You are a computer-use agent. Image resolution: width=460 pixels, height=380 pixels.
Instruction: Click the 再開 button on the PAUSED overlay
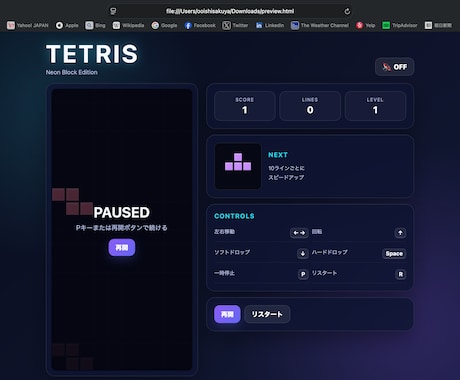coord(122,248)
